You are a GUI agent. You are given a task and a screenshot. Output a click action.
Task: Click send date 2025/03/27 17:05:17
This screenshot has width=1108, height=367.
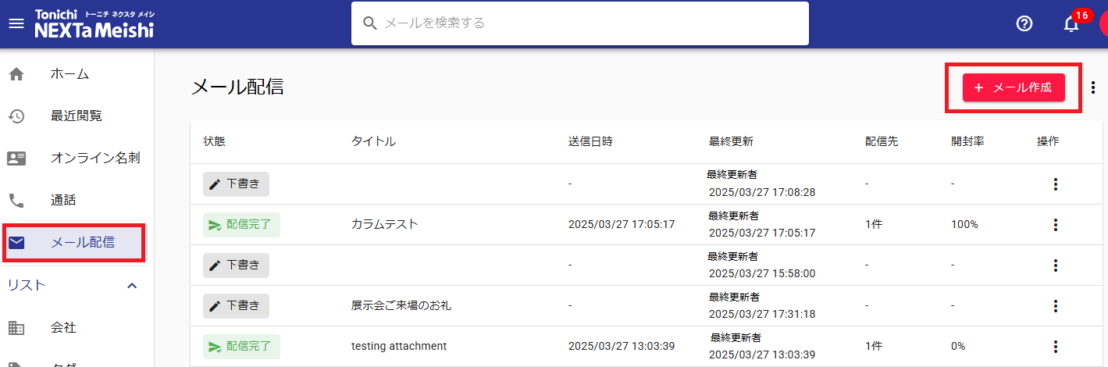[x=622, y=225]
